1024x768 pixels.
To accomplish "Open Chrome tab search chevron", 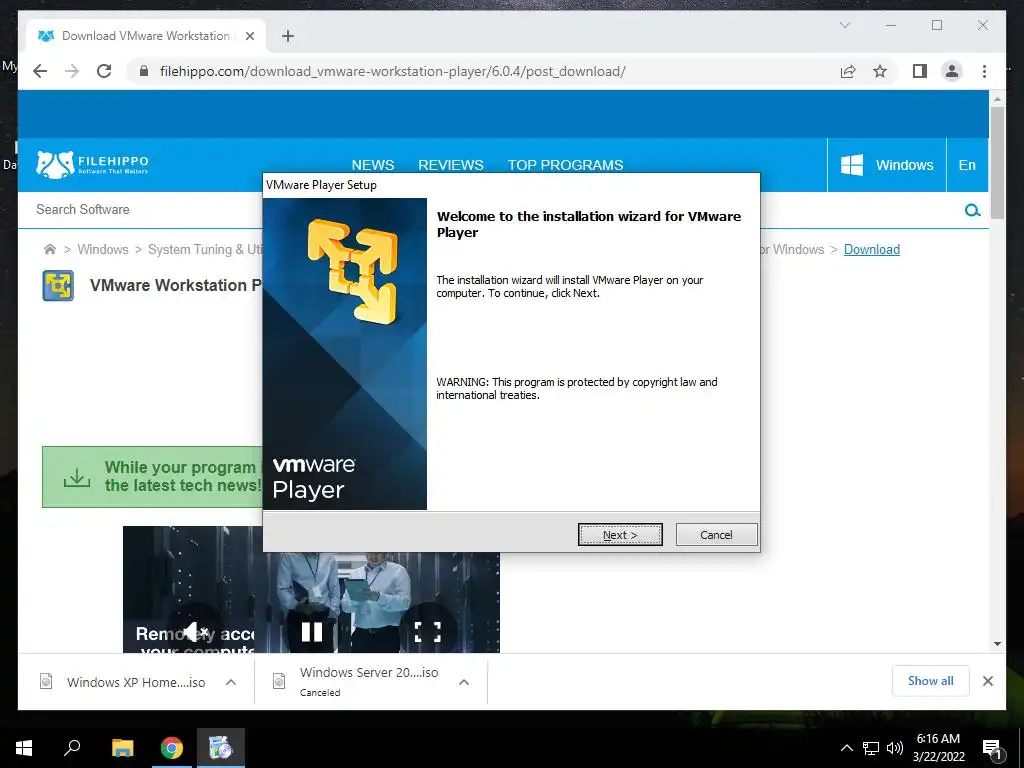I will click(x=844, y=25).
